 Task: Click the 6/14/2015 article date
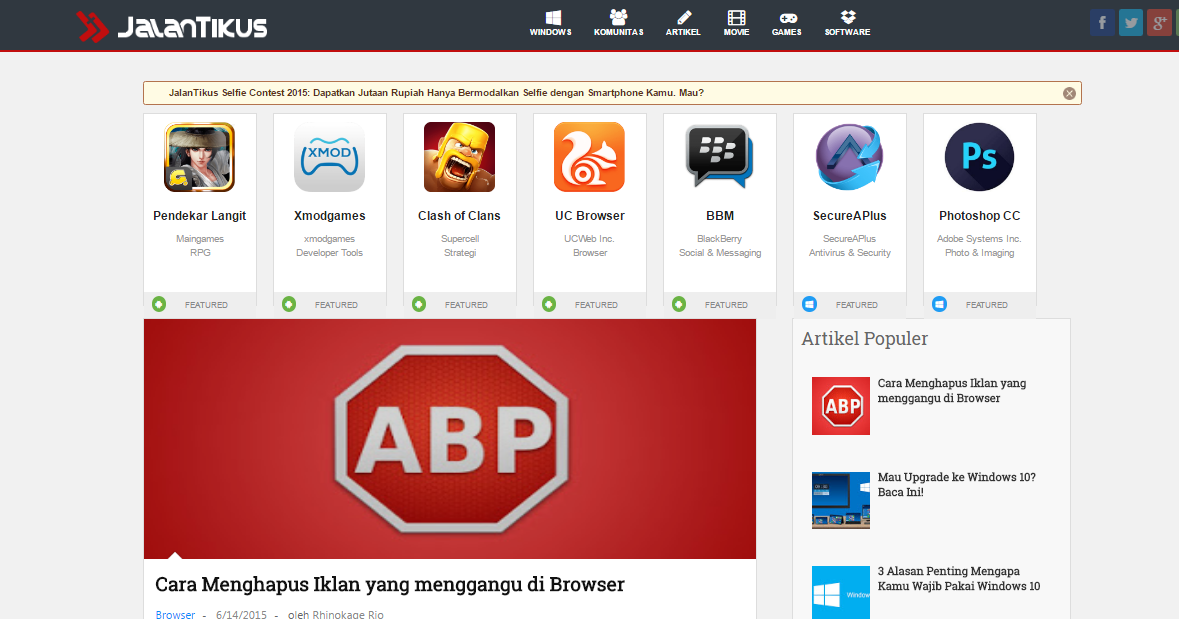coord(241,614)
